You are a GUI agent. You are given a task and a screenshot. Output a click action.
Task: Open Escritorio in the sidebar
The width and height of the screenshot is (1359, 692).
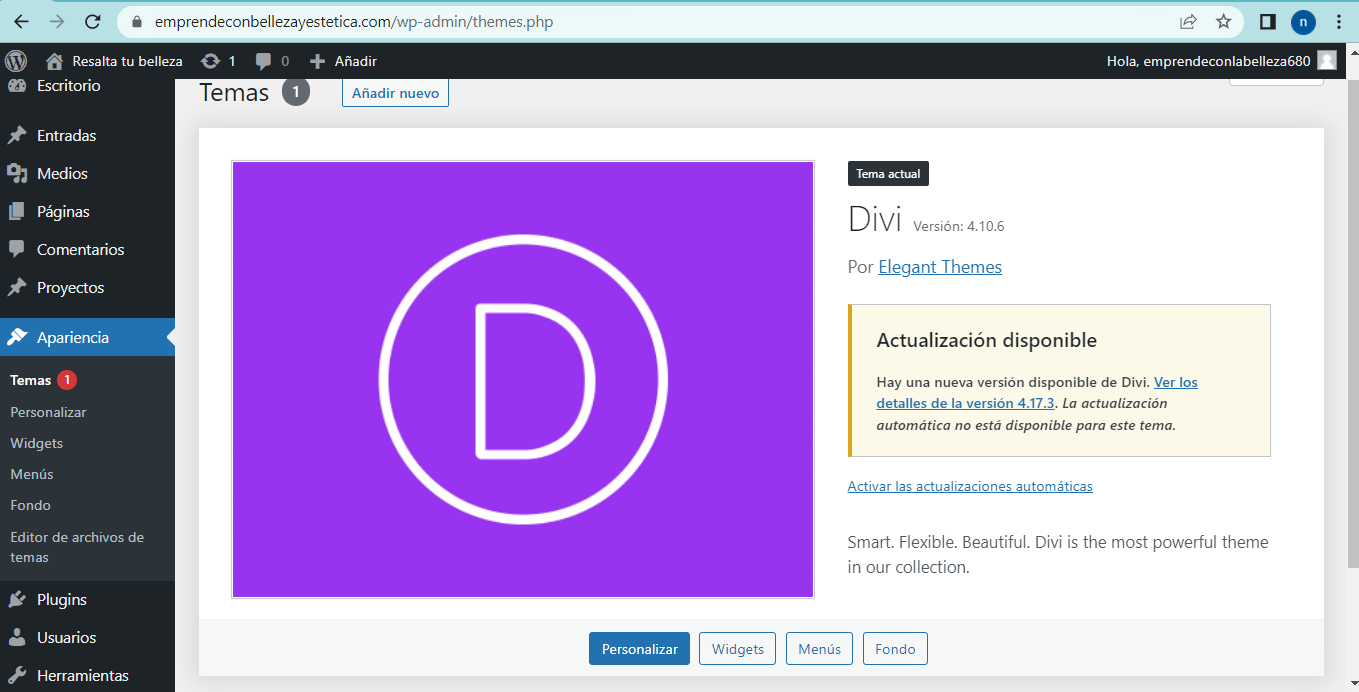click(87, 86)
